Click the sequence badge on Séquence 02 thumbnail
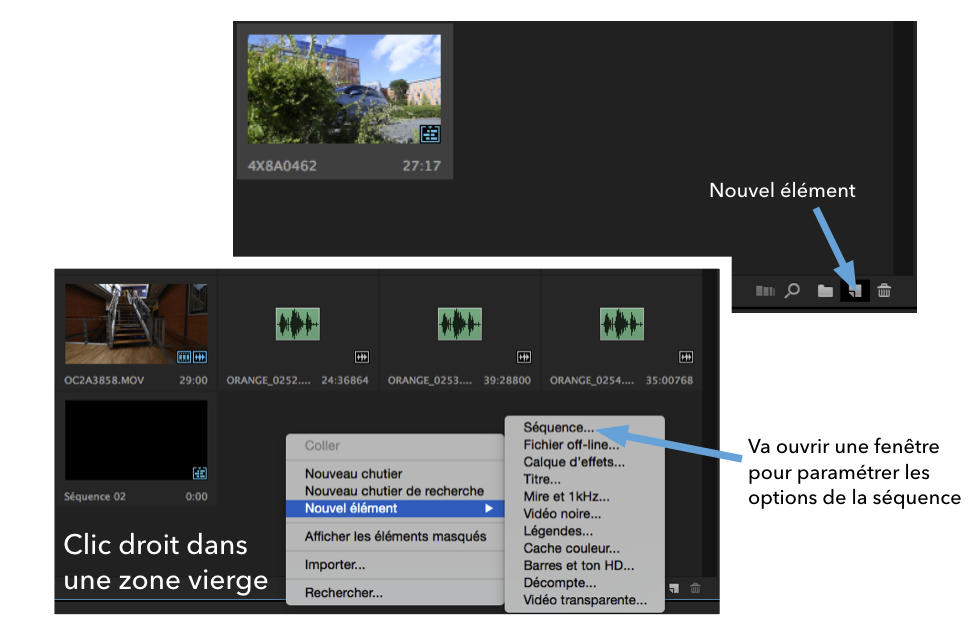Image resolution: width=973 pixels, height=626 pixels. (200, 473)
